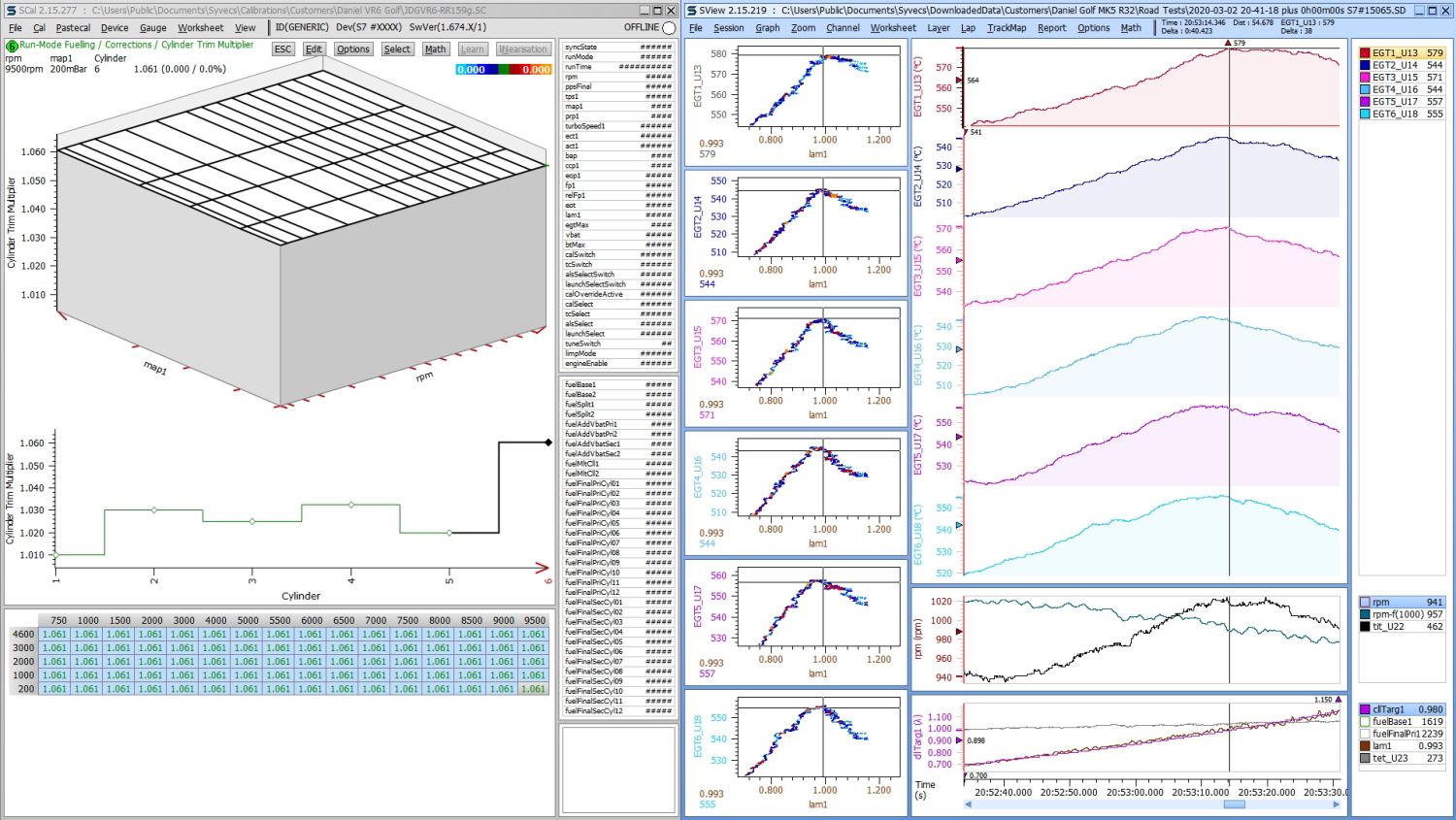Open the Pastecal menu
Screen dimensions: 1456x820
(73, 28)
